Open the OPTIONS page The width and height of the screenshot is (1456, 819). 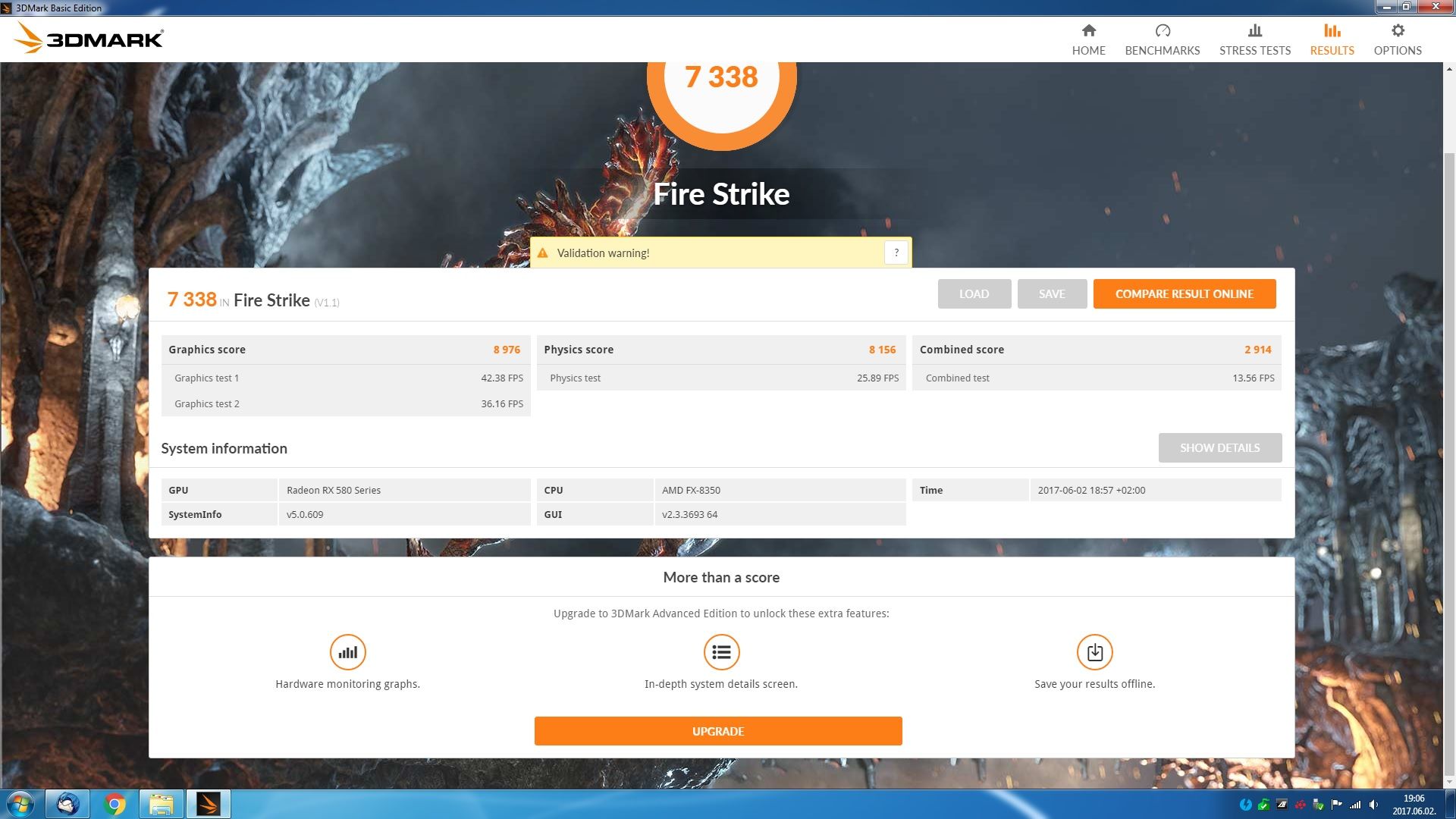[1397, 39]
